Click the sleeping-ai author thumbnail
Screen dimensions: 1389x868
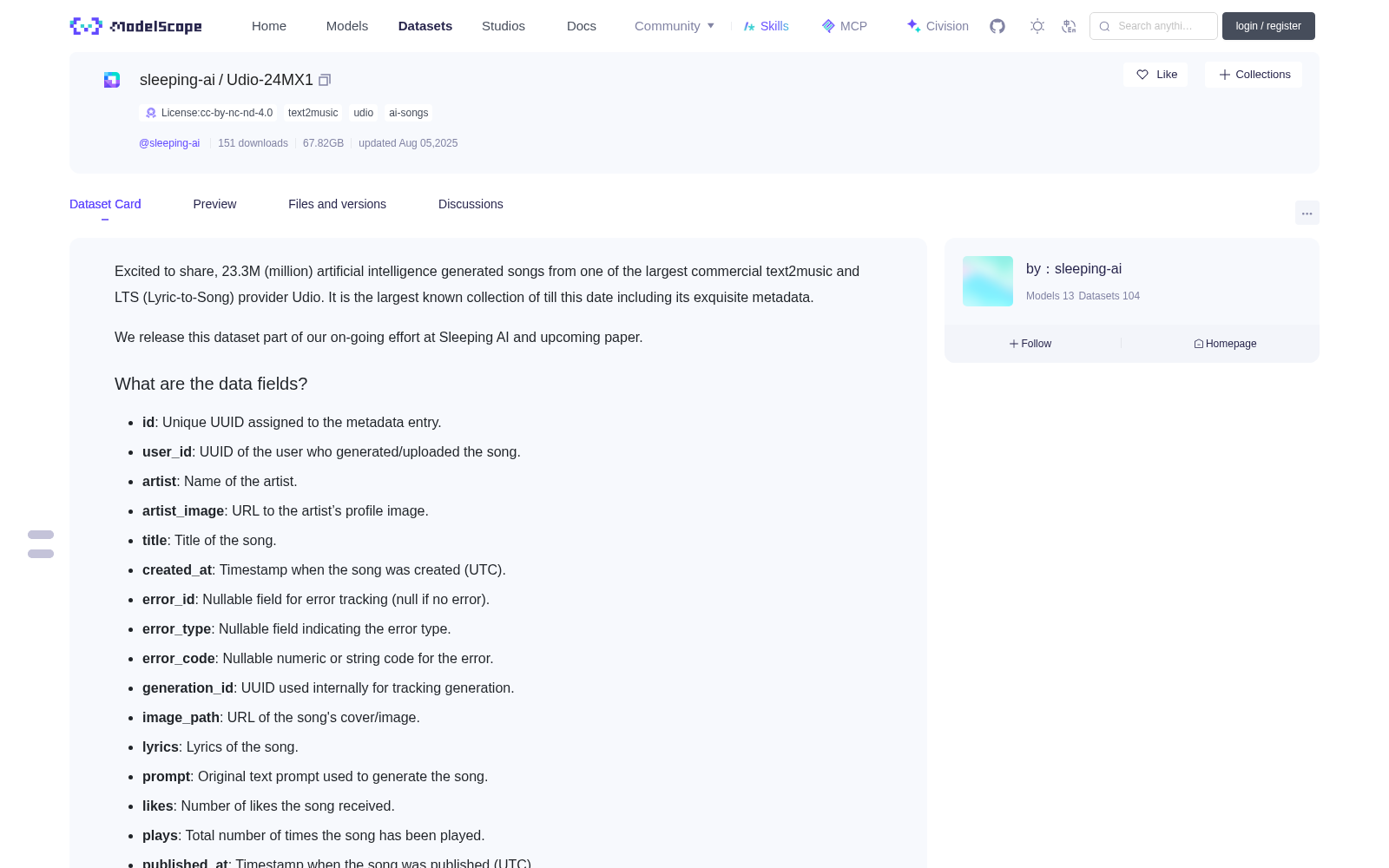(988, 281)
